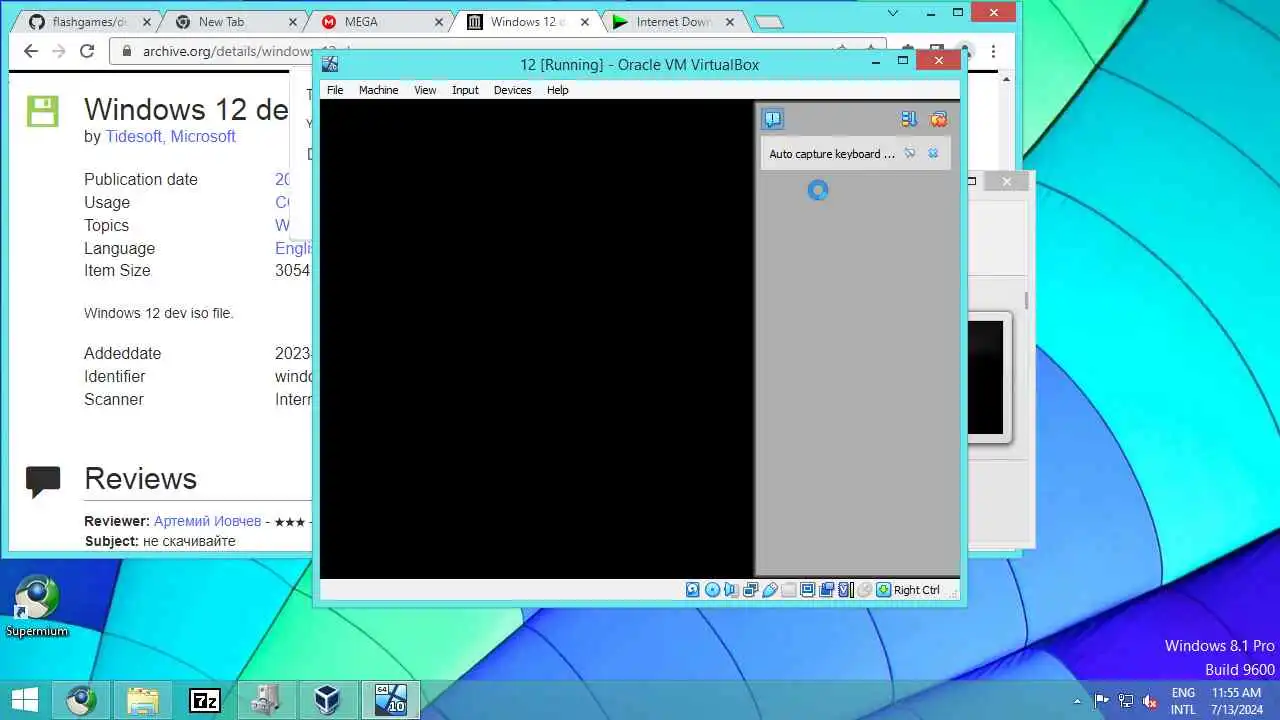
Task: Open the VirtualBox notification center icon
Action: tap(773, 119)
